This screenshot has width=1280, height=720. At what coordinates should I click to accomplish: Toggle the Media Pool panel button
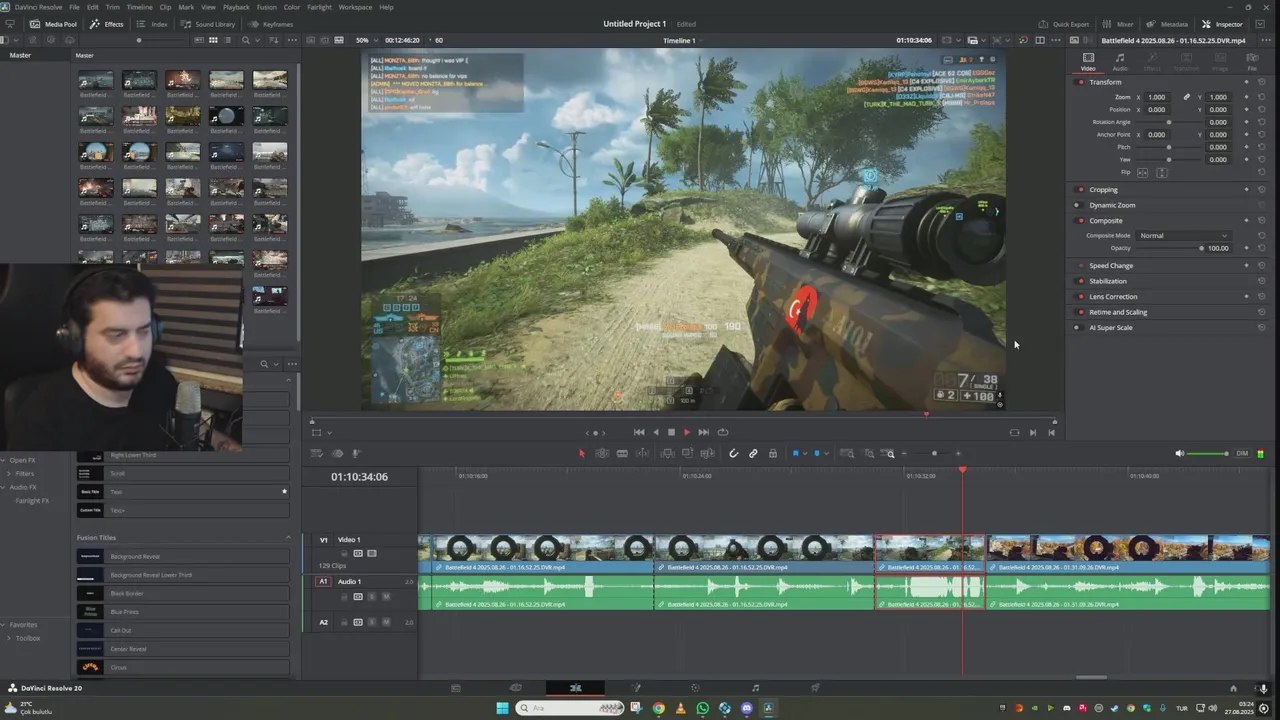[x=53, y=24]
